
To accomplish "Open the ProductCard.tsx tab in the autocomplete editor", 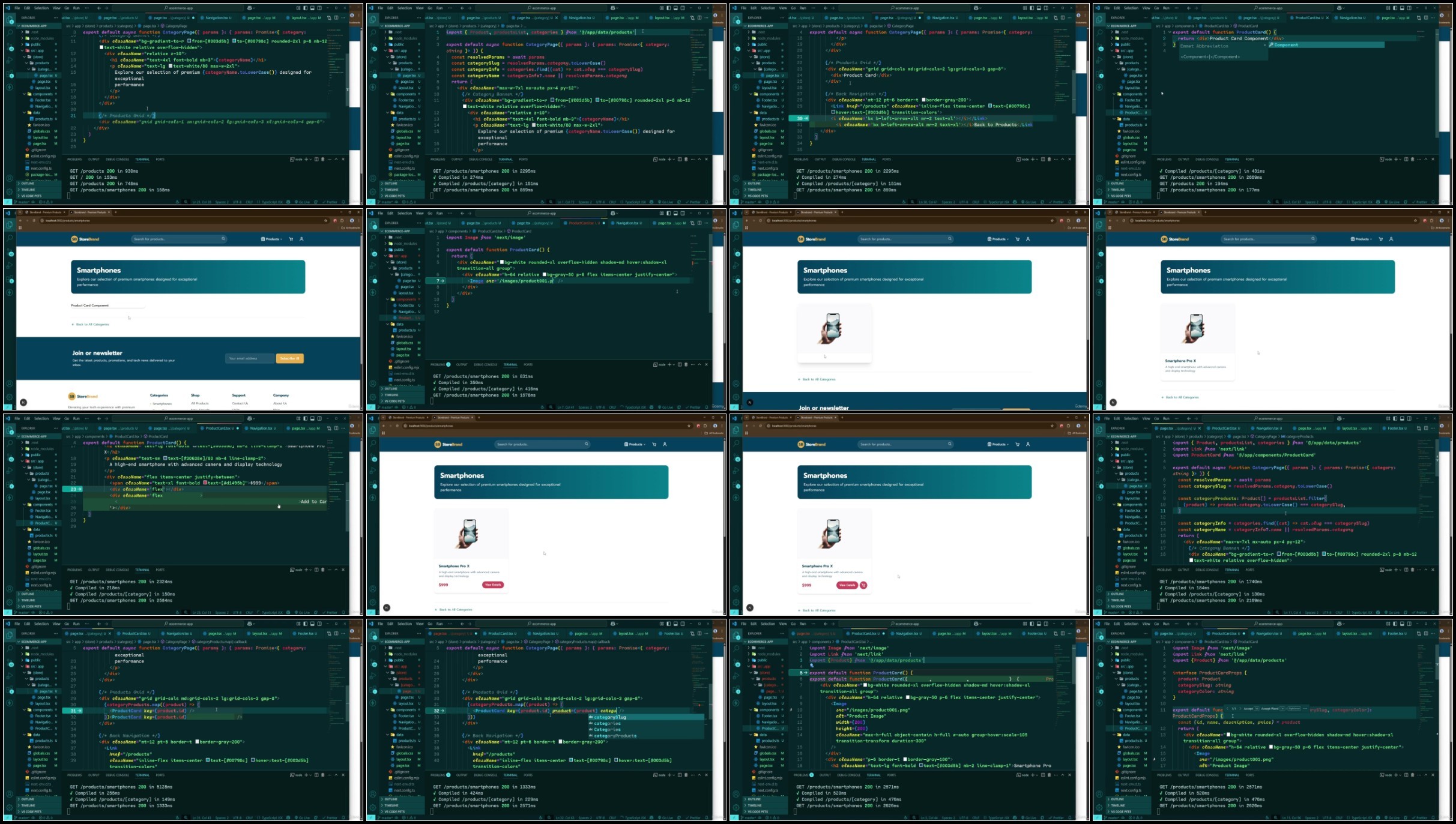I will (501, 633).
